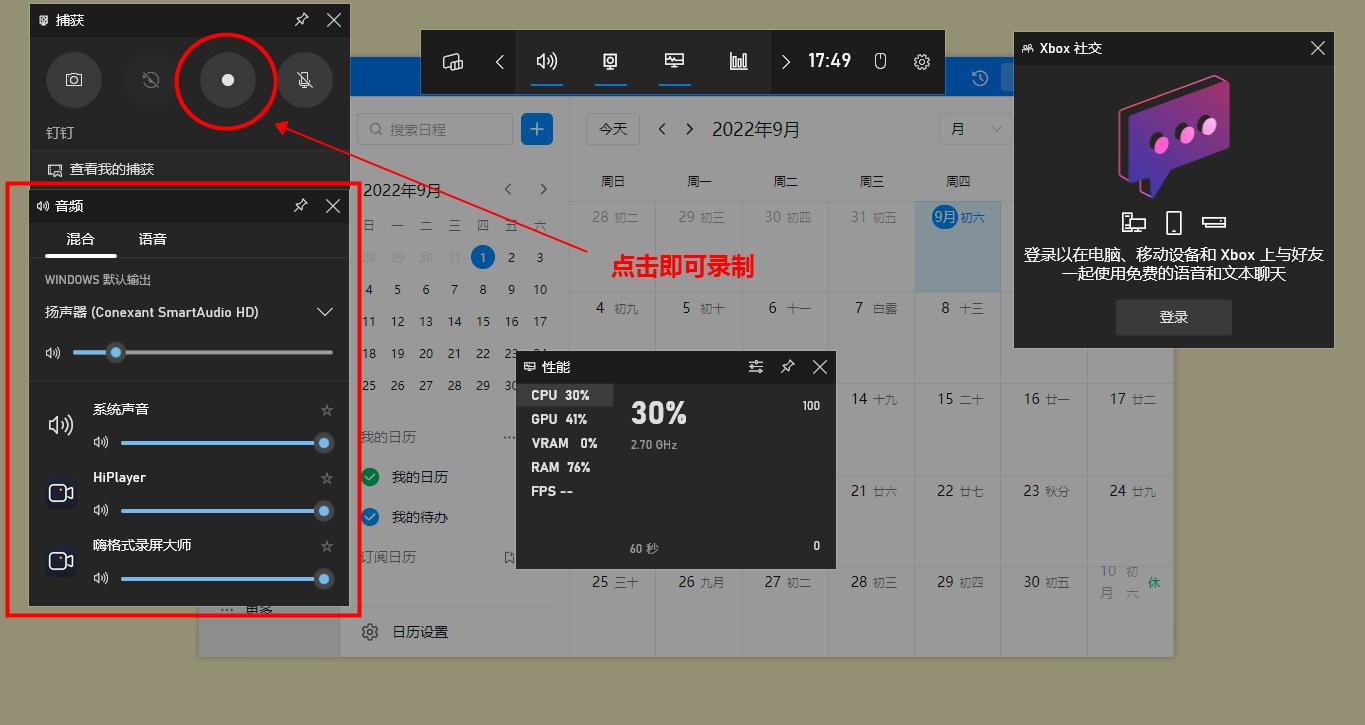Open the 2022年9月 month picker in main calendar
Image resolution: width=1365 pixels, height=725 pixels.
(x=756, y=129)
